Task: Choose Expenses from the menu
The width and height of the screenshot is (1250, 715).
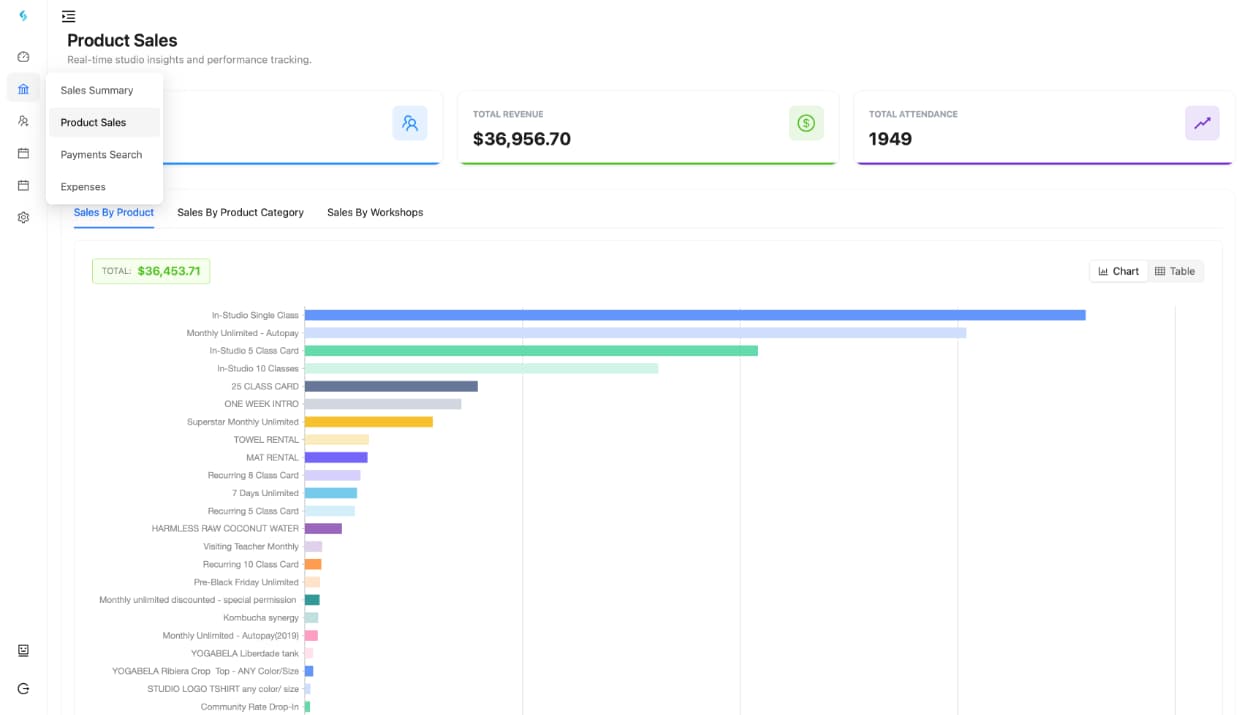Action: click(82, 187)
